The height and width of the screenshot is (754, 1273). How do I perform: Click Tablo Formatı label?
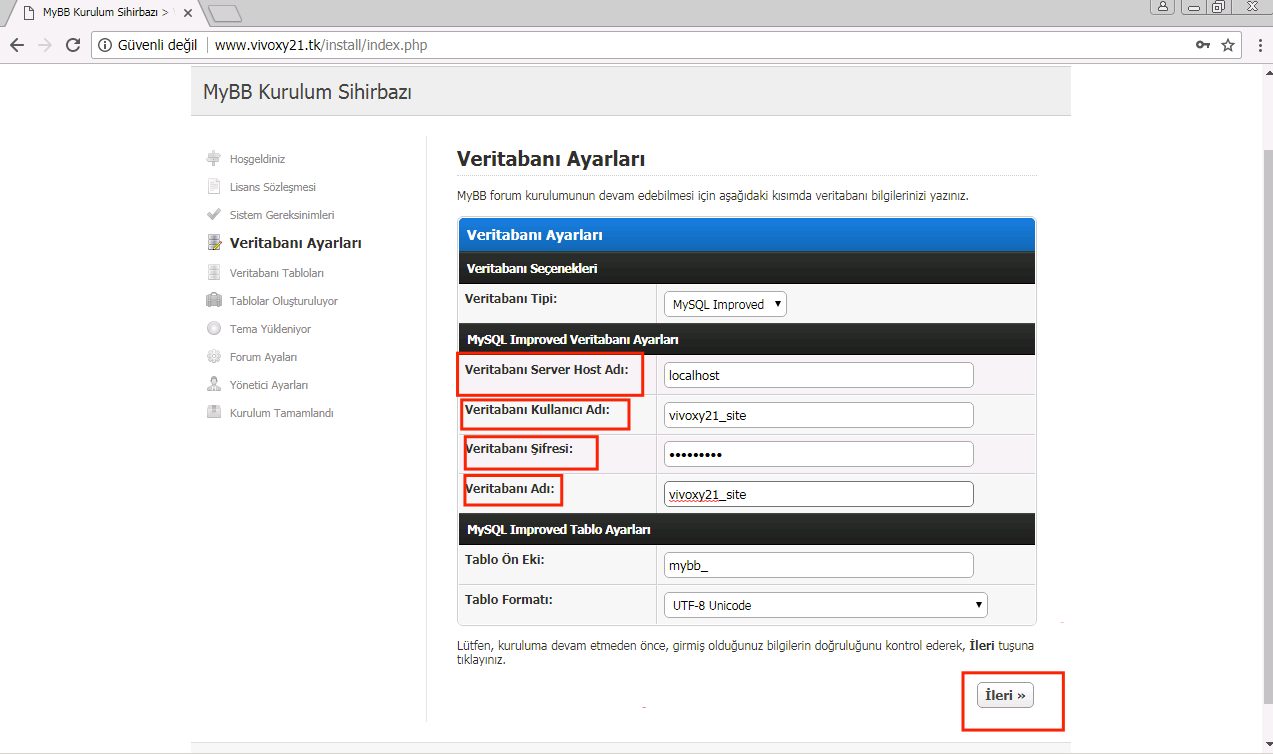click(x=509, y=600)
